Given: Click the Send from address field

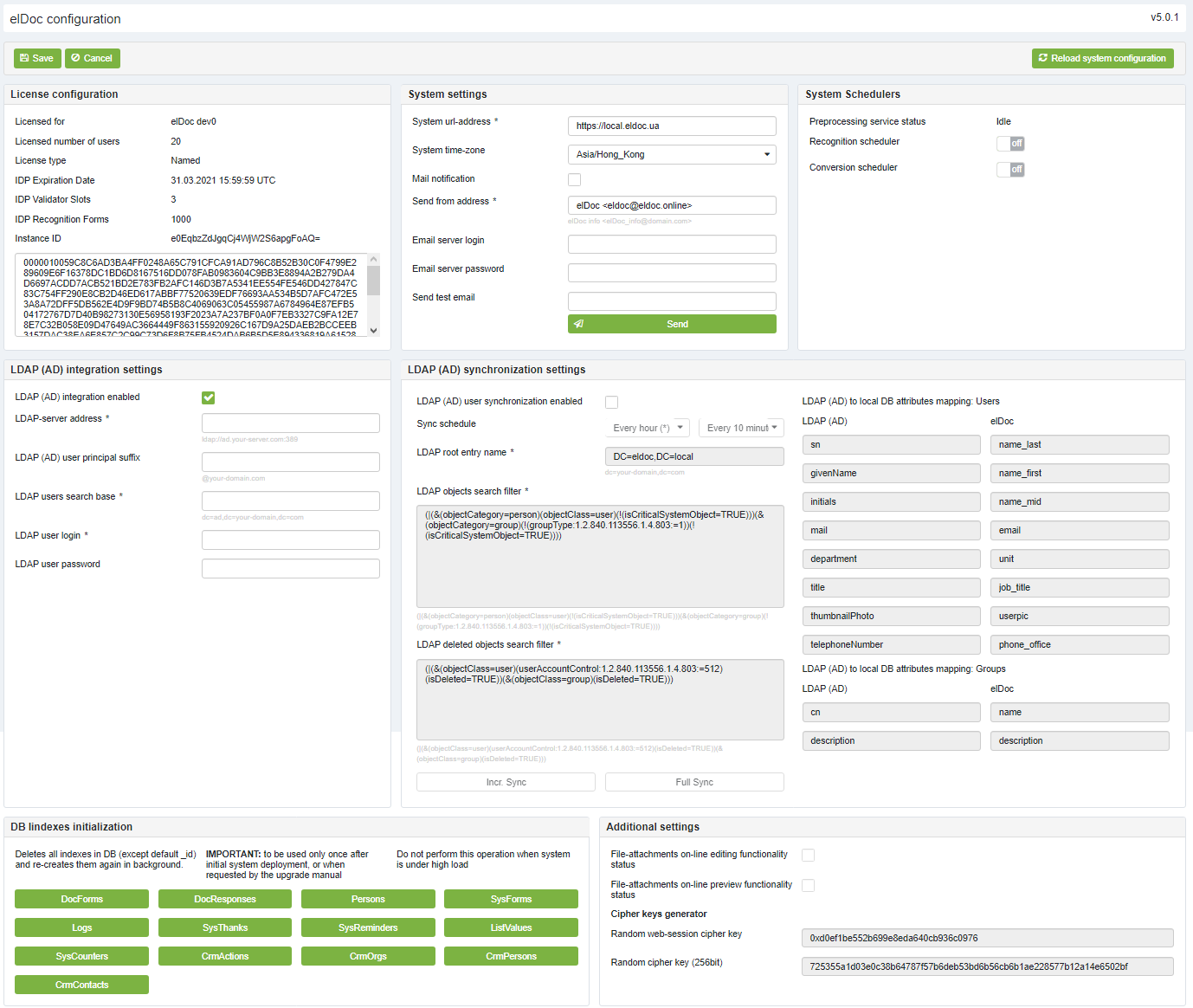Looking at the screenshot, I should (672, 205).
